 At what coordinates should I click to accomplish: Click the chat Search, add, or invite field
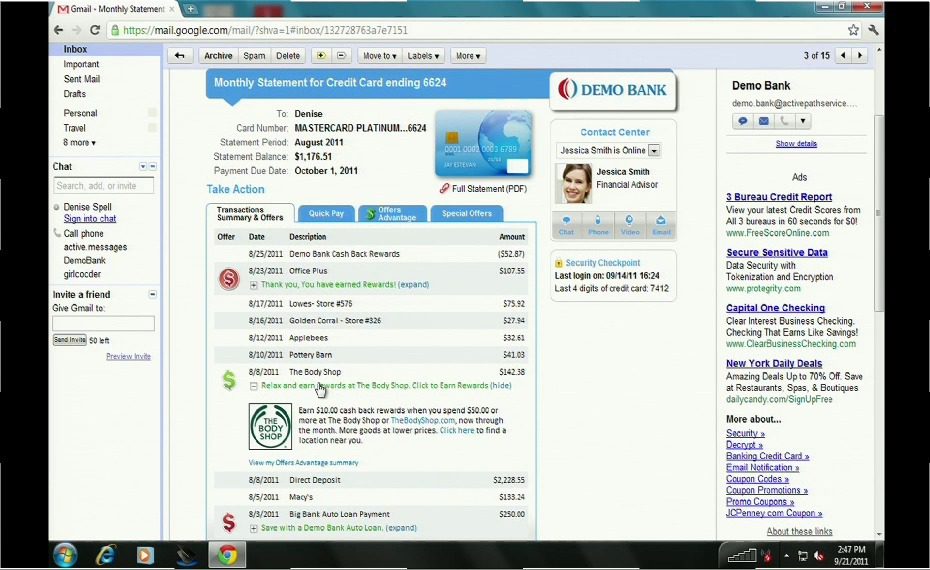103,186
